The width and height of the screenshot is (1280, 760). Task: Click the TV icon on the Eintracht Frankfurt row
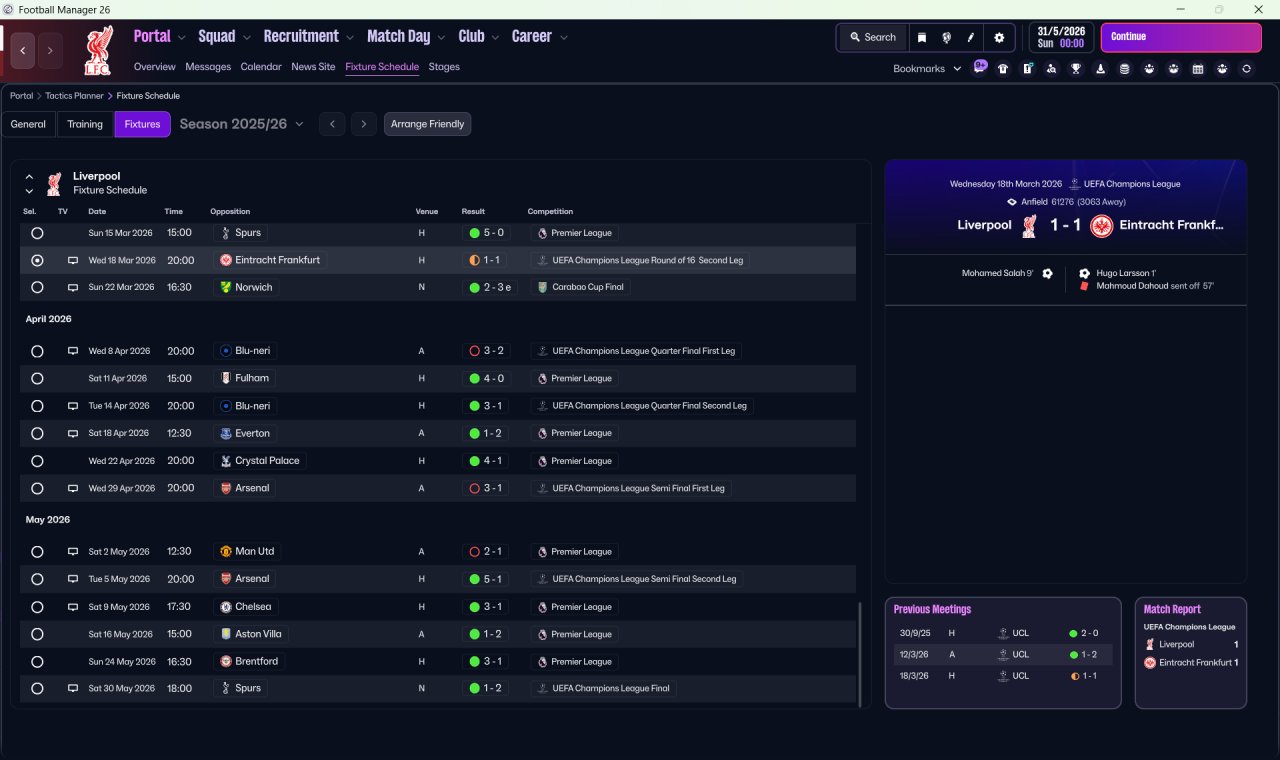coord(73,260)
